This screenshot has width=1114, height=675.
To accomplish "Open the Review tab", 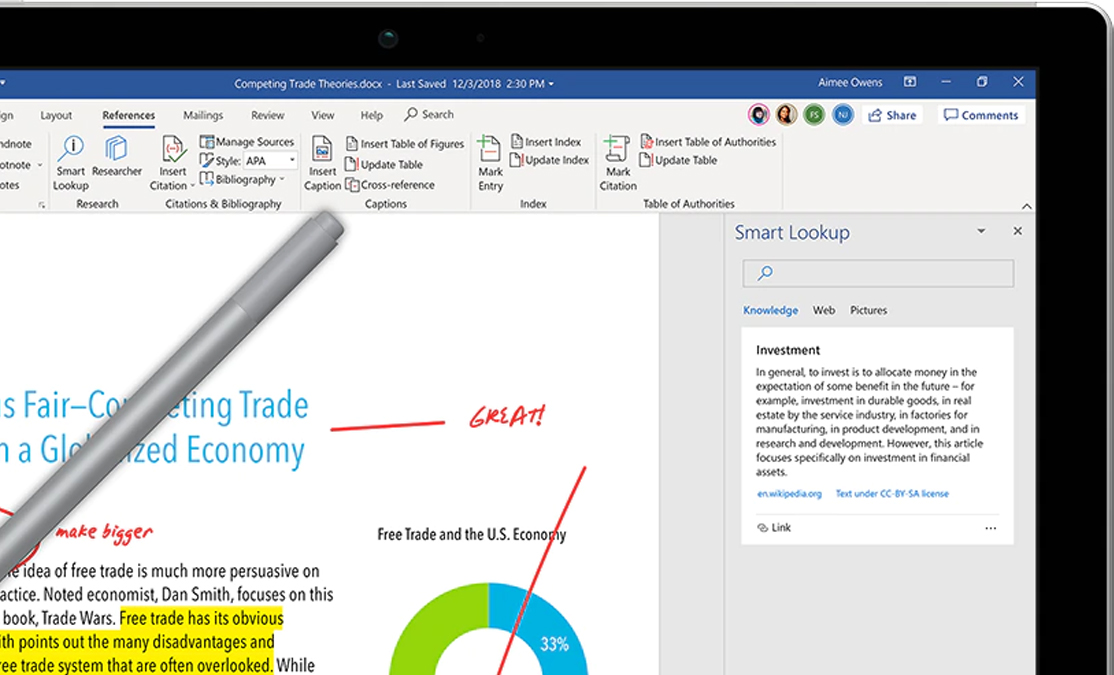I will [x=267, y=115].
